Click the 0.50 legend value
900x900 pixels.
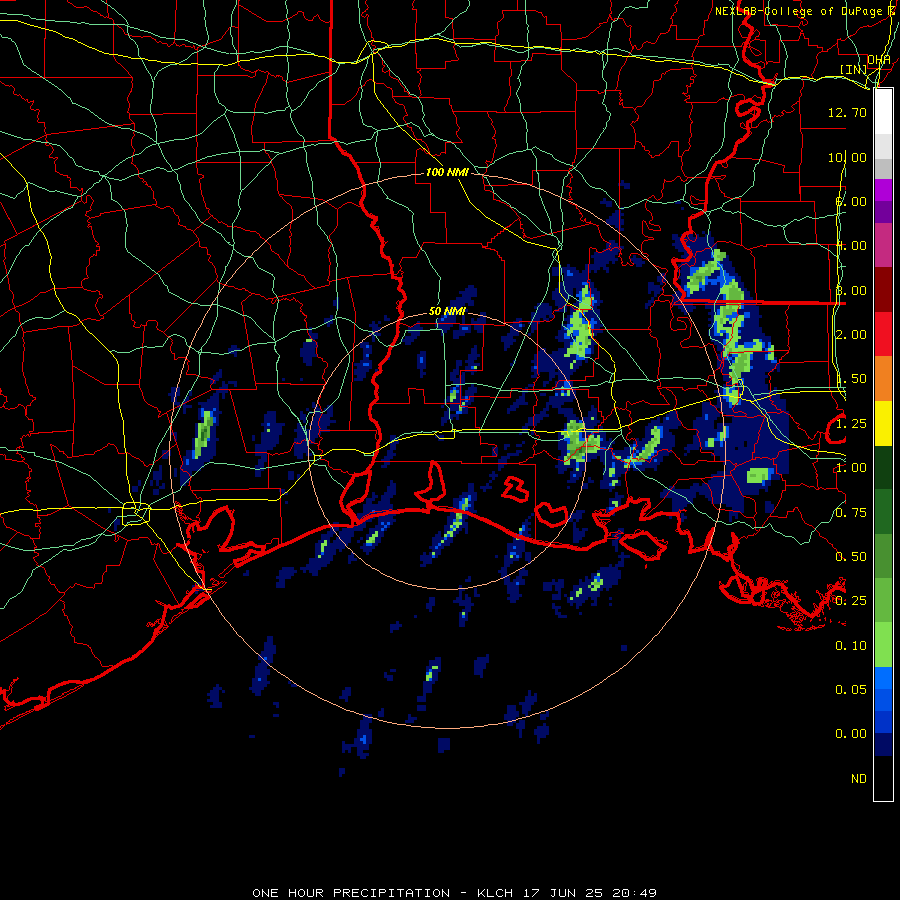851,557
